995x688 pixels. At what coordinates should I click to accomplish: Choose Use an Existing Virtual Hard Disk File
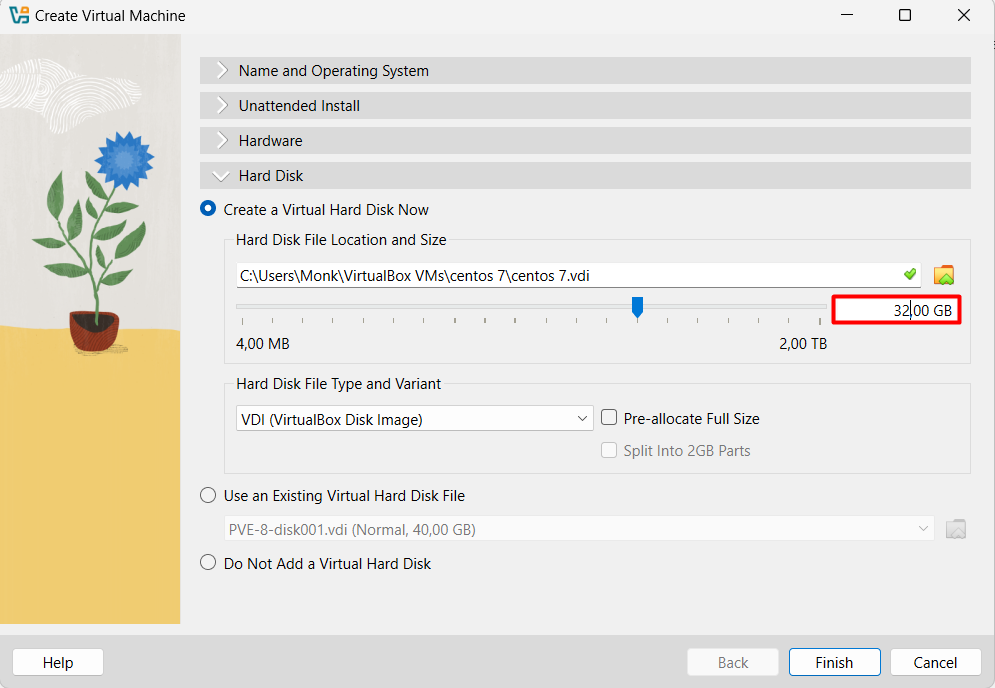click(208, 496)
